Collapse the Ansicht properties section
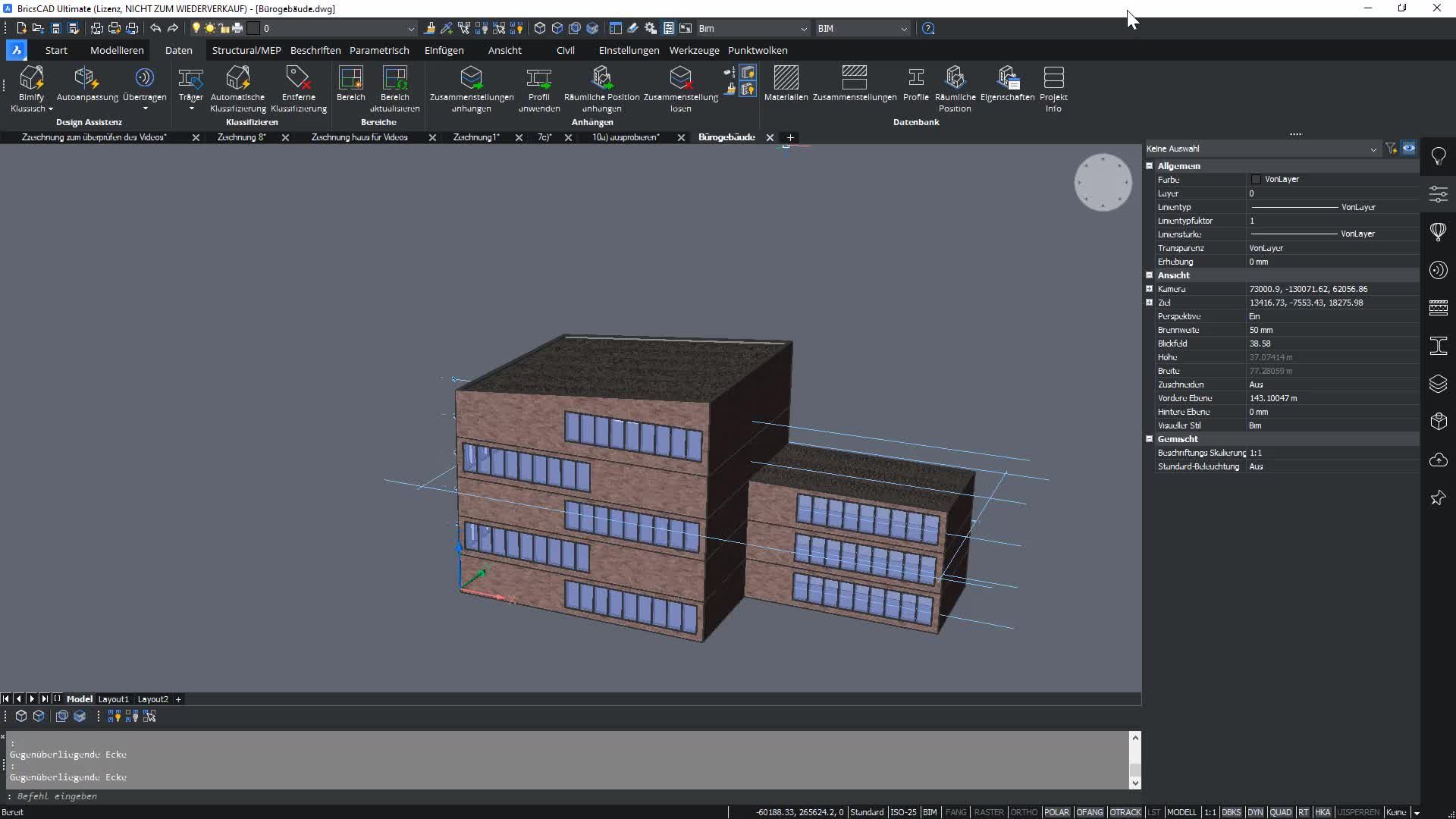1456x819 pixels. click(x=1149, y=275)
